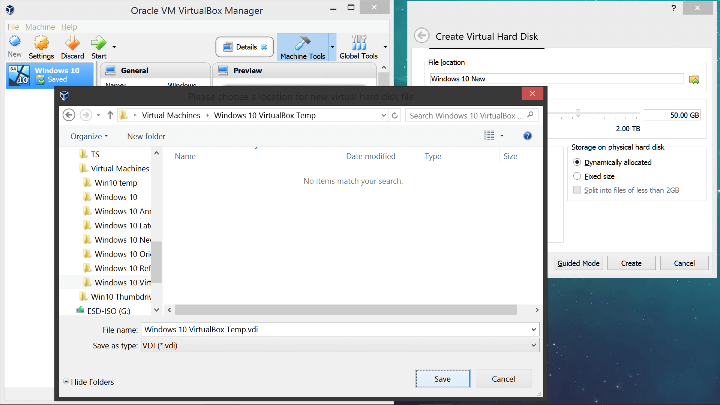Screen dimensions: 720x405
Task: Open the Save as type dropdown
Action: [x=340, y=345]
